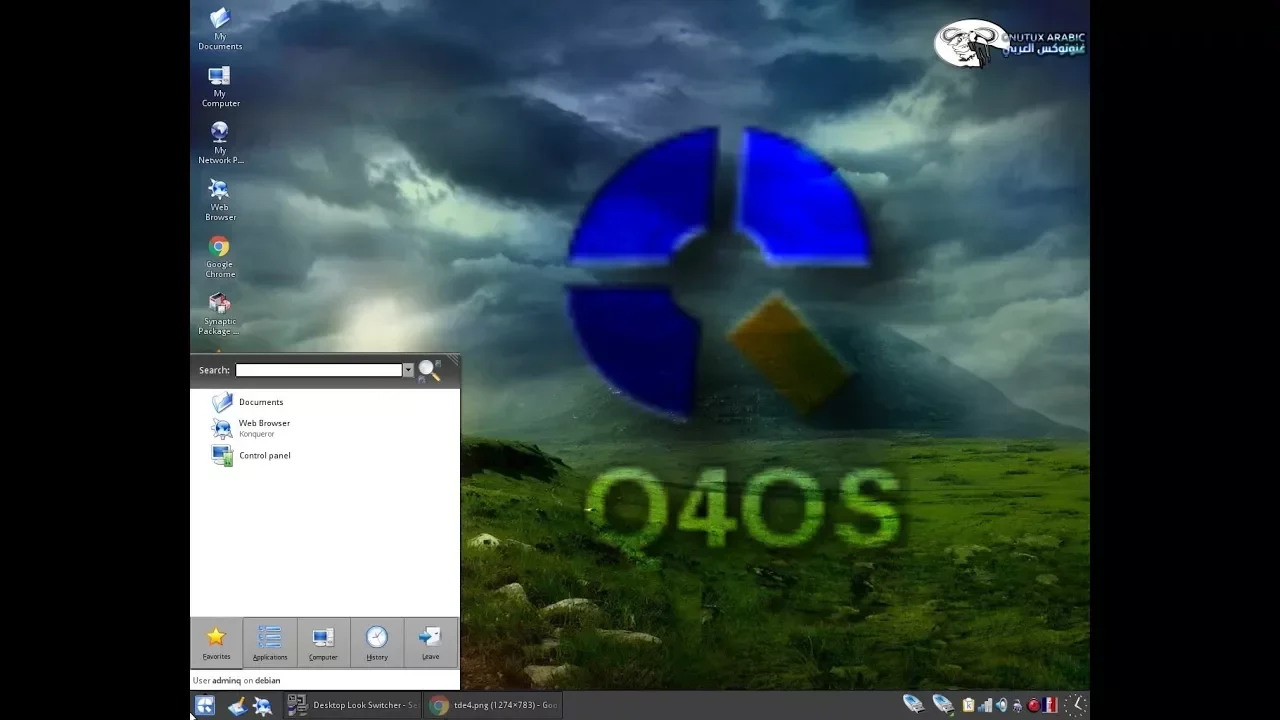Click the red record tray icon
Screen dimensions: 1280x720
[x=1033, y=705]
